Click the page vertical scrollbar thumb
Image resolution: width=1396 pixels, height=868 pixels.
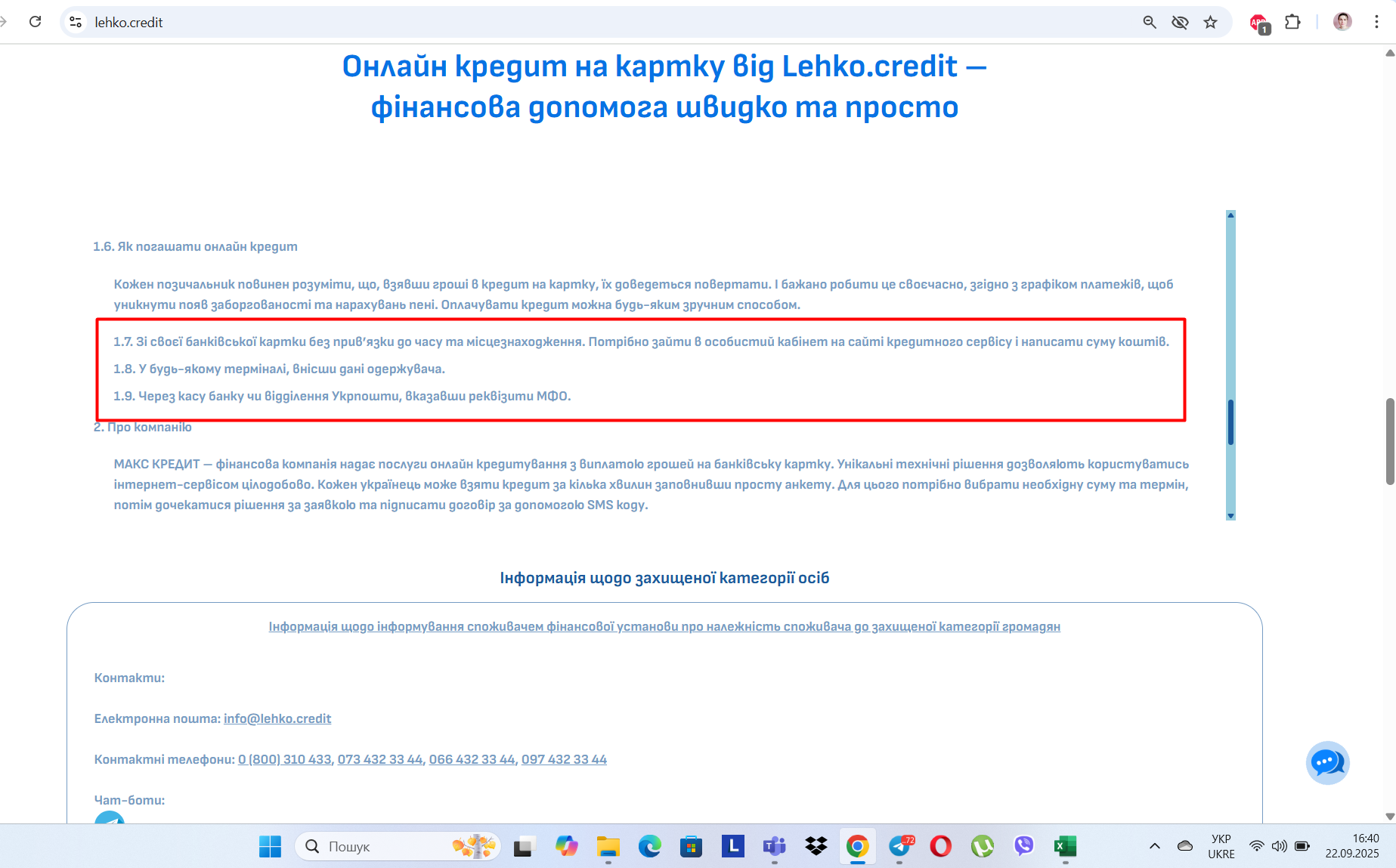(1390, 441)
